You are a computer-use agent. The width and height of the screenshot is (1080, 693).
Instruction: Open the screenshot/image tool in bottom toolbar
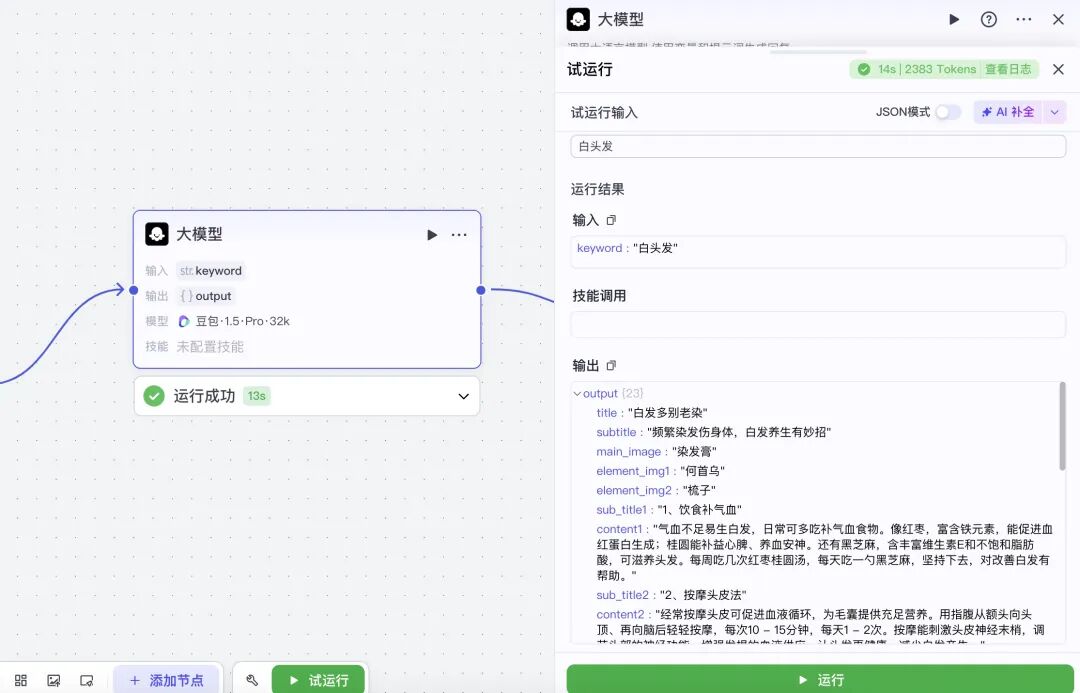point(53,679)
